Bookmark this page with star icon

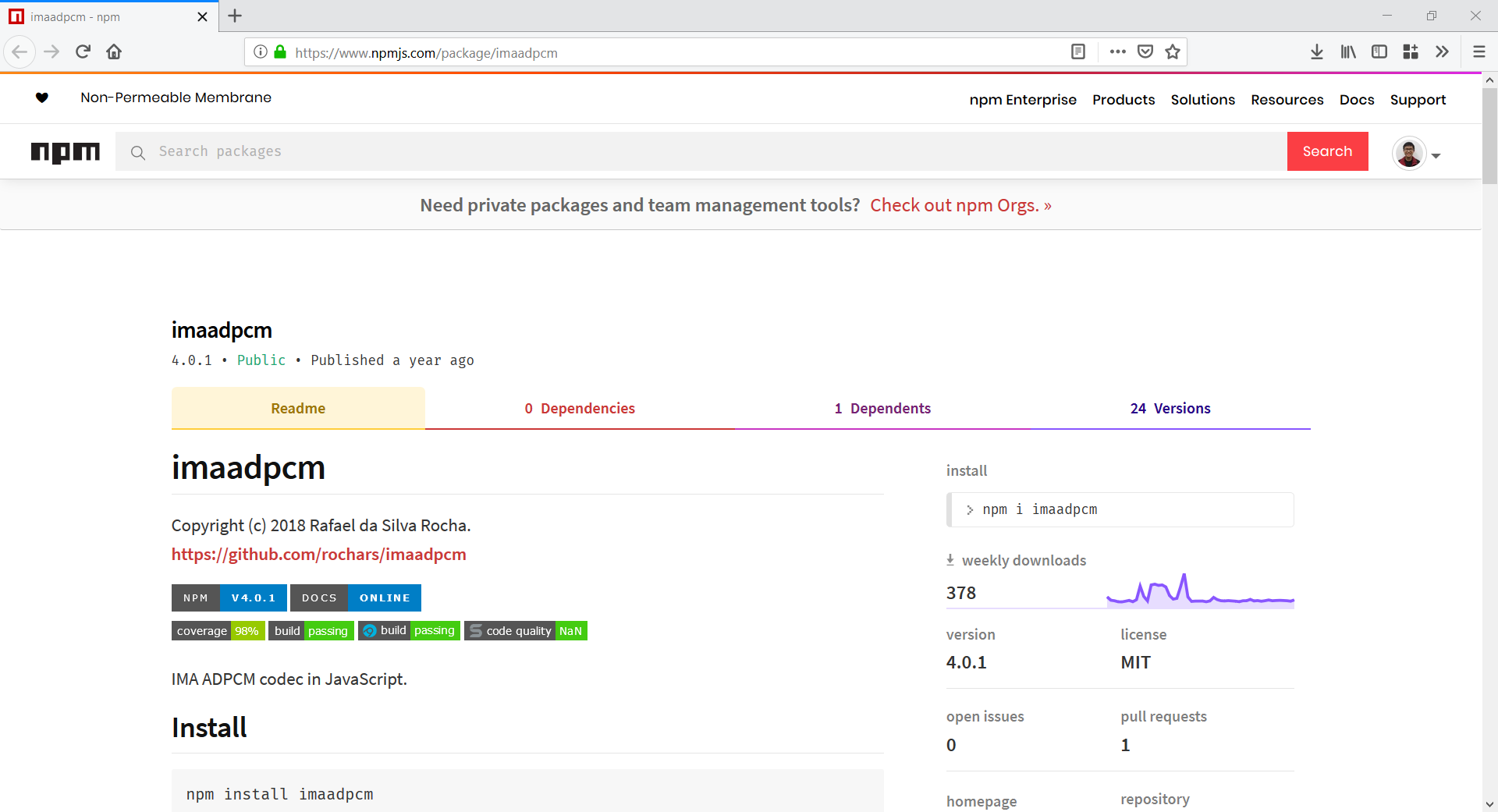coord(1172,52)
